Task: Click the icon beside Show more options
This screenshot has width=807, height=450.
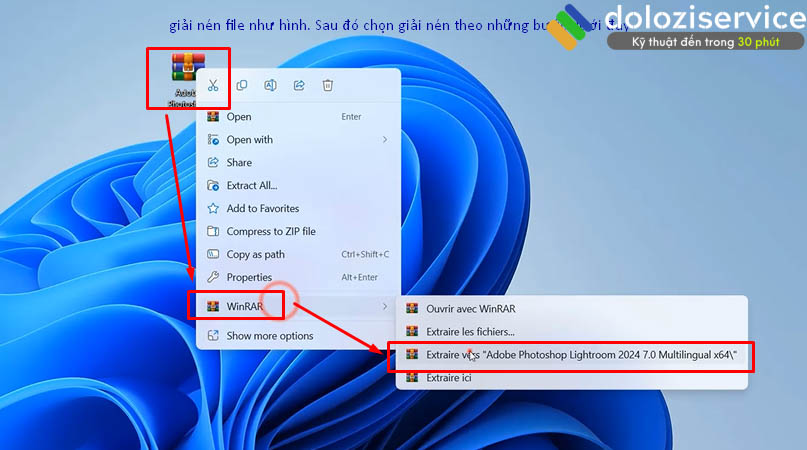Action: tap(213, 336)
